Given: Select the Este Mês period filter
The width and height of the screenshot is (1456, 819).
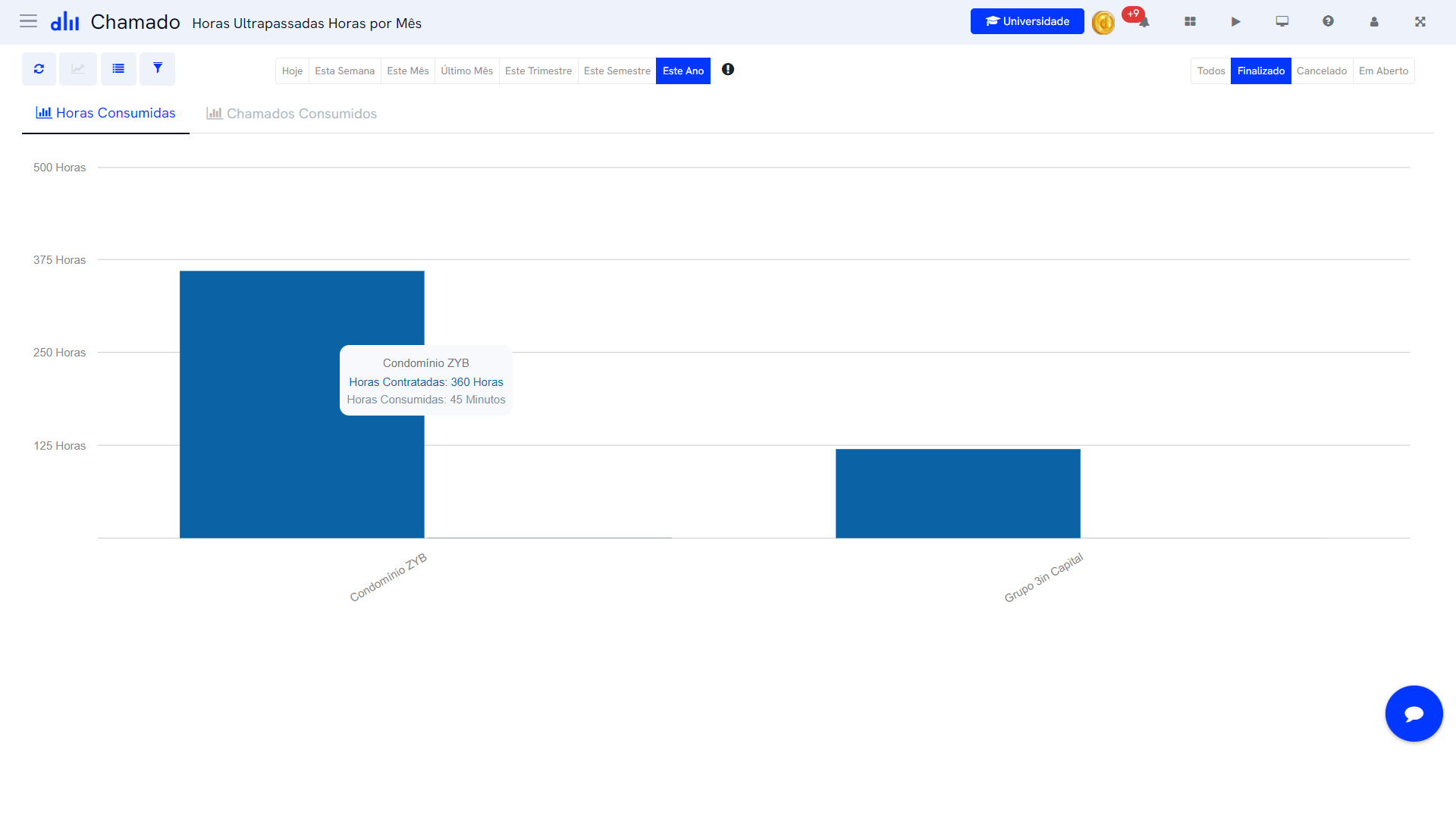Looking at the screenshot, I should coord(408,71).
